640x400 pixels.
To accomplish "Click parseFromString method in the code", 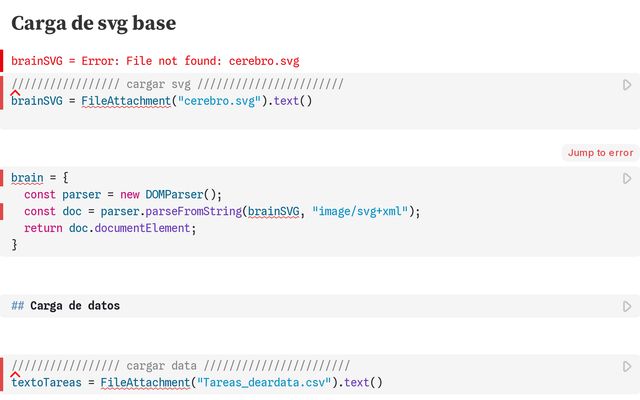I will (x=193, y=211).
